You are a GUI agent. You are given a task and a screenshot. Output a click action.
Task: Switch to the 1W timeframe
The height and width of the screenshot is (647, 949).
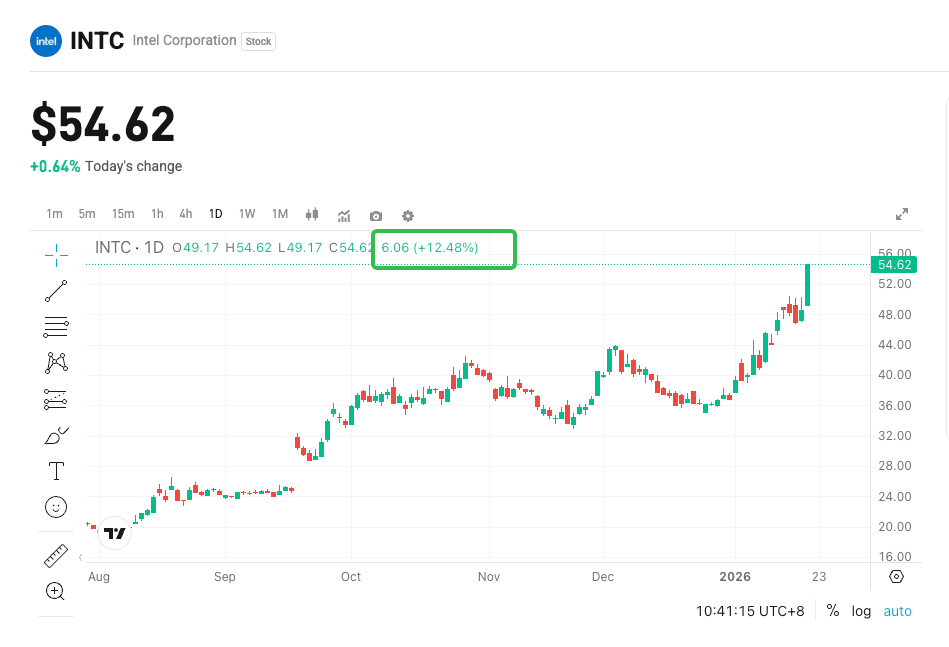247,214
